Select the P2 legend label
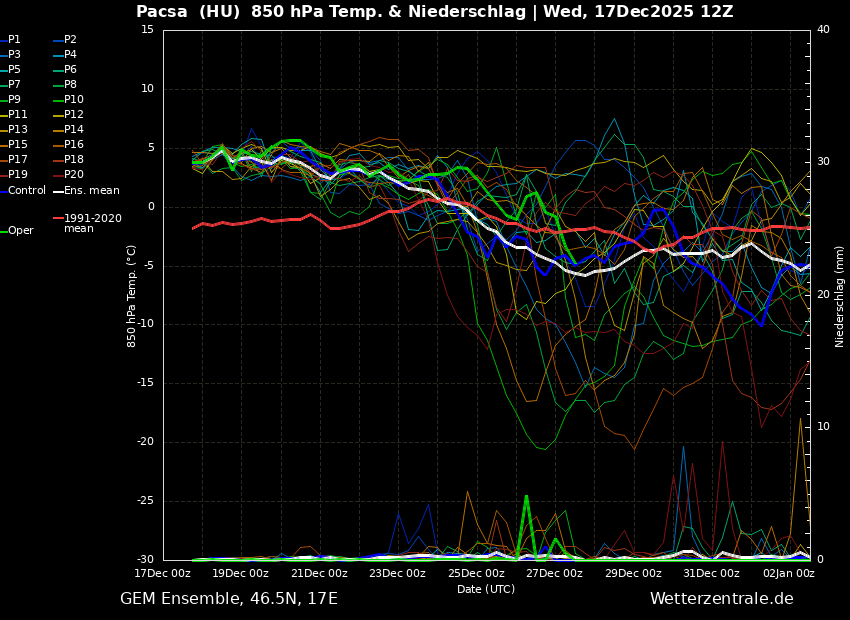Viewport: 850px width, 620px height. click(x=70, y=40)
